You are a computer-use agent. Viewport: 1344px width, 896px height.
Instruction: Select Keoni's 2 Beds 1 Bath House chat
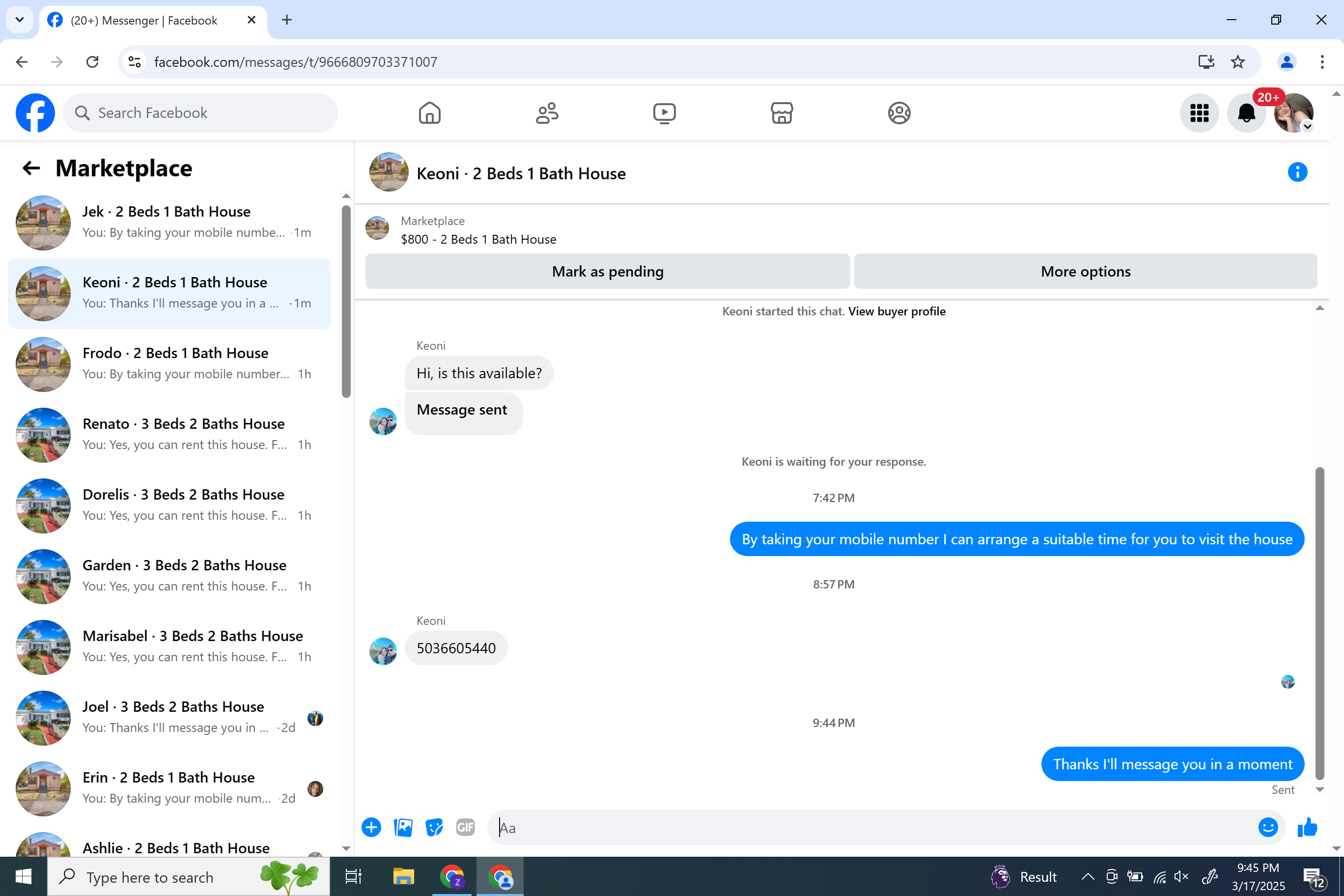169,294
